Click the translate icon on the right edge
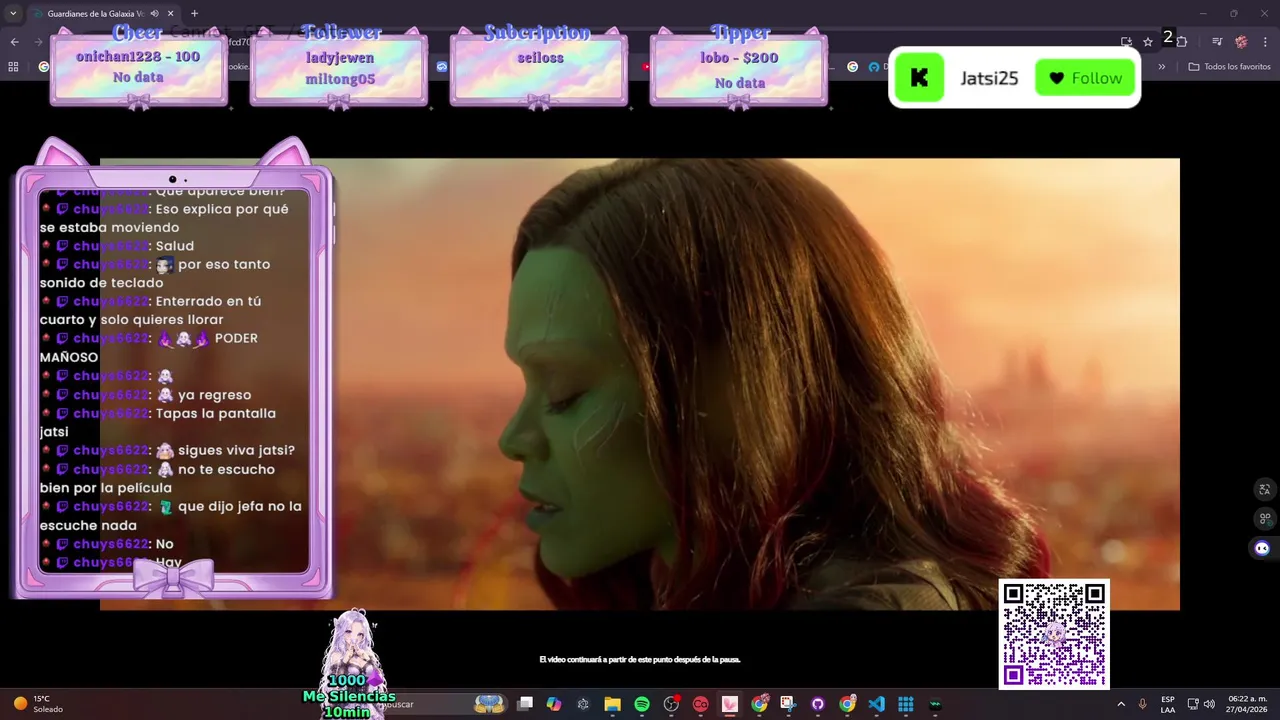Viewport: 1280px width, 720px height. pos(1264,489)
